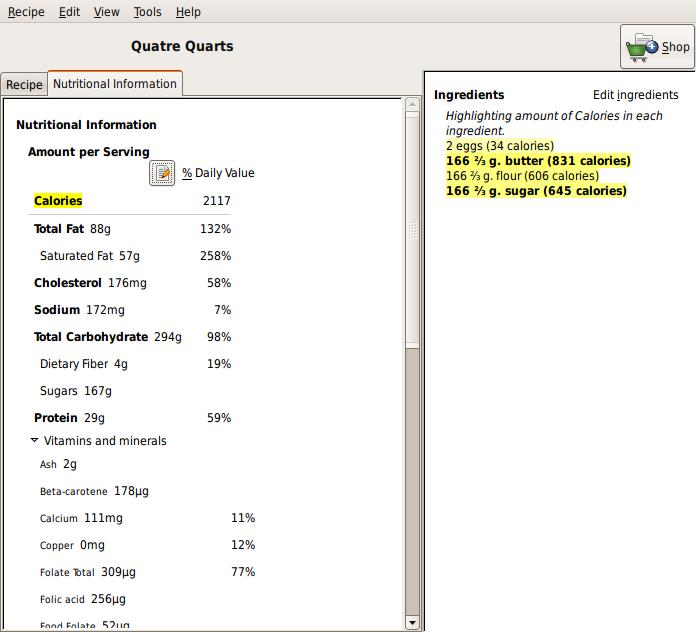Screen dimensions: 696x632
Task: Open the Tools menu
Action: [147, 12]
